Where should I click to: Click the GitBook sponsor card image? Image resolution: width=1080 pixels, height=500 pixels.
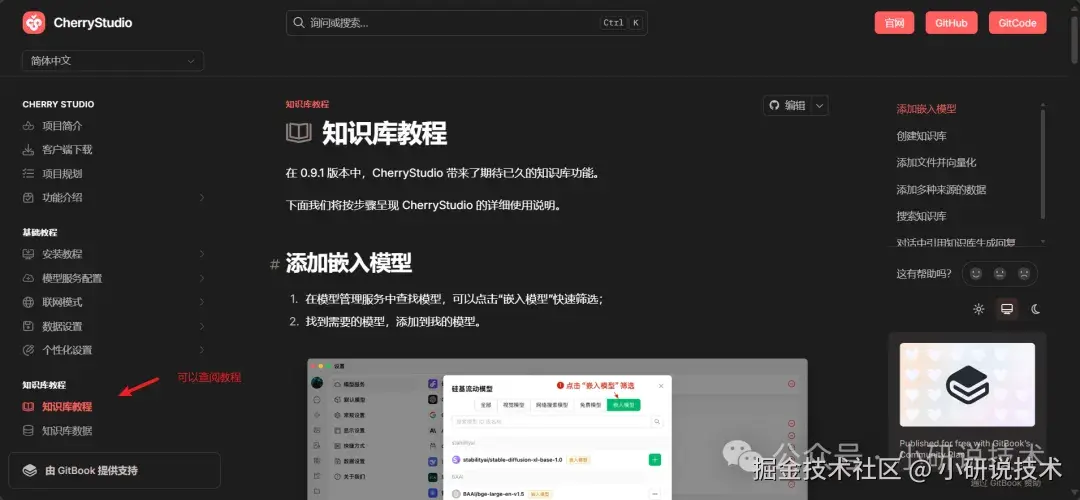pos(967,384)
